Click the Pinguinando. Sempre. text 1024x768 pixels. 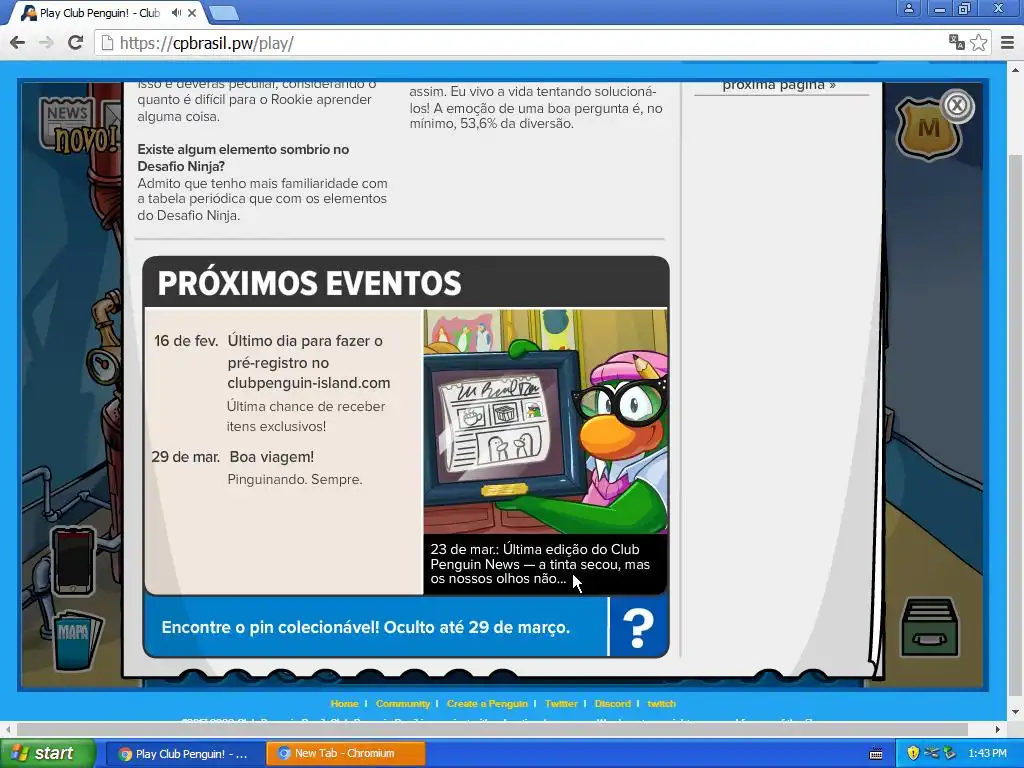tap(295, 479)
